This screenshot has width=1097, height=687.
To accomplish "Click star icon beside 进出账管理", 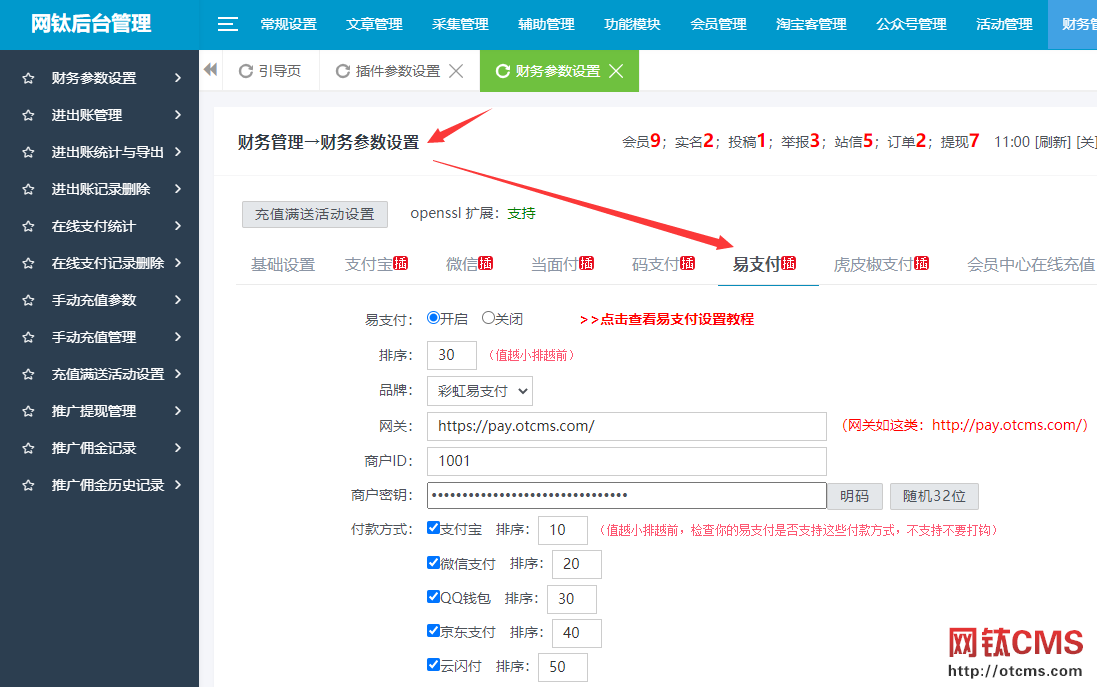I will coord(28,115).
